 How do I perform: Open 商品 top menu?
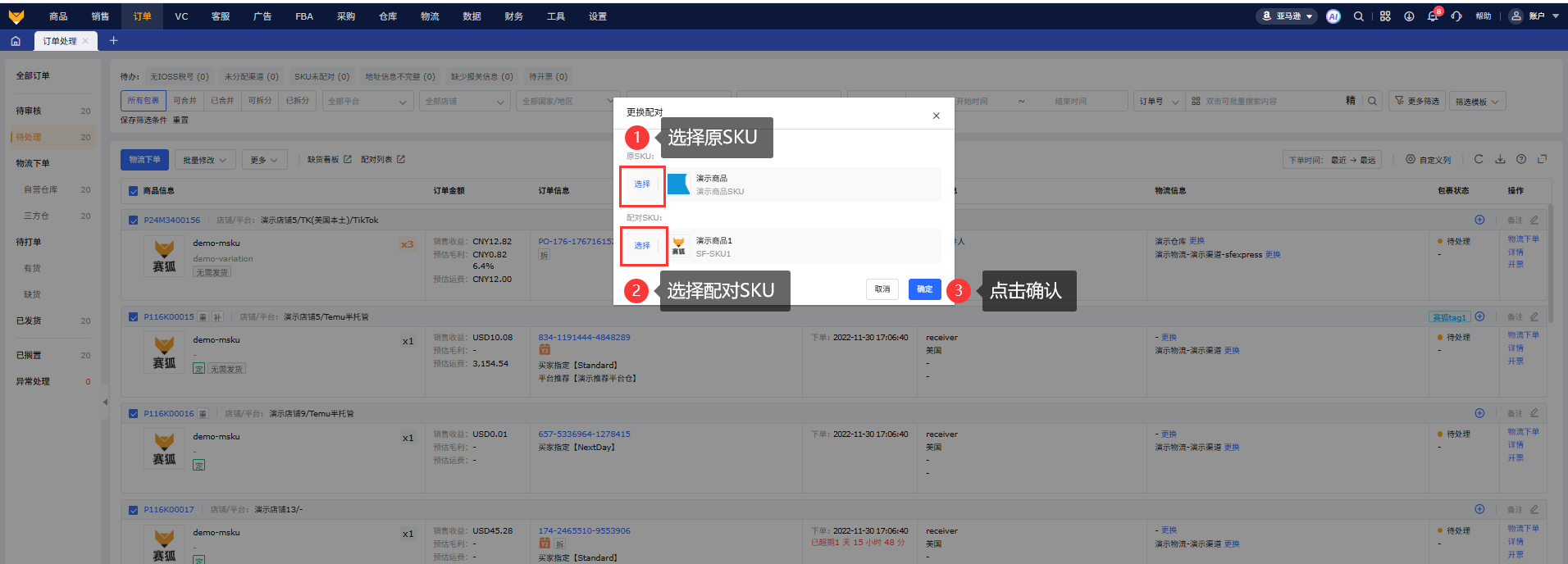click(58, 16)
